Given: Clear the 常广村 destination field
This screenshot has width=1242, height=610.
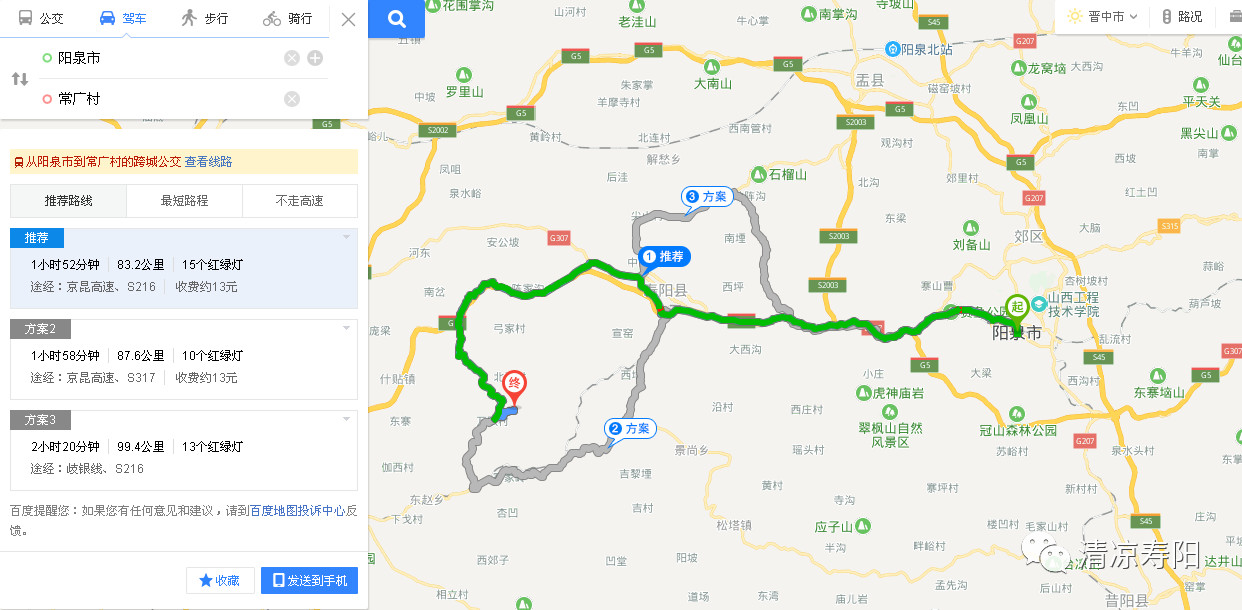Looking at the screenshot, I should coord(292,98).
